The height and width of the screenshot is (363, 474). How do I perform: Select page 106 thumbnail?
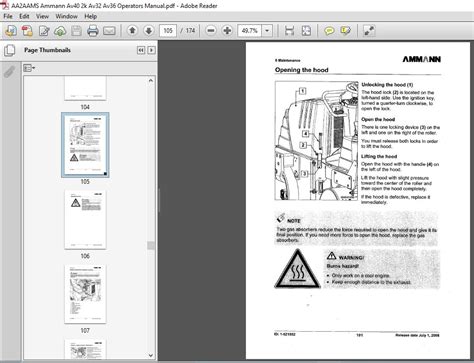[x=85, y=220]
